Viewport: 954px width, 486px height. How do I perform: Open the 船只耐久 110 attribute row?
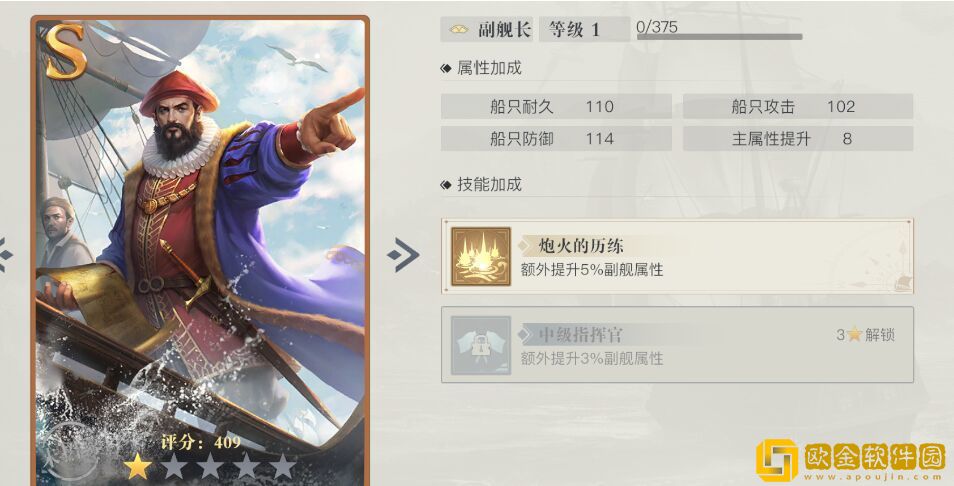click(556, 106)
